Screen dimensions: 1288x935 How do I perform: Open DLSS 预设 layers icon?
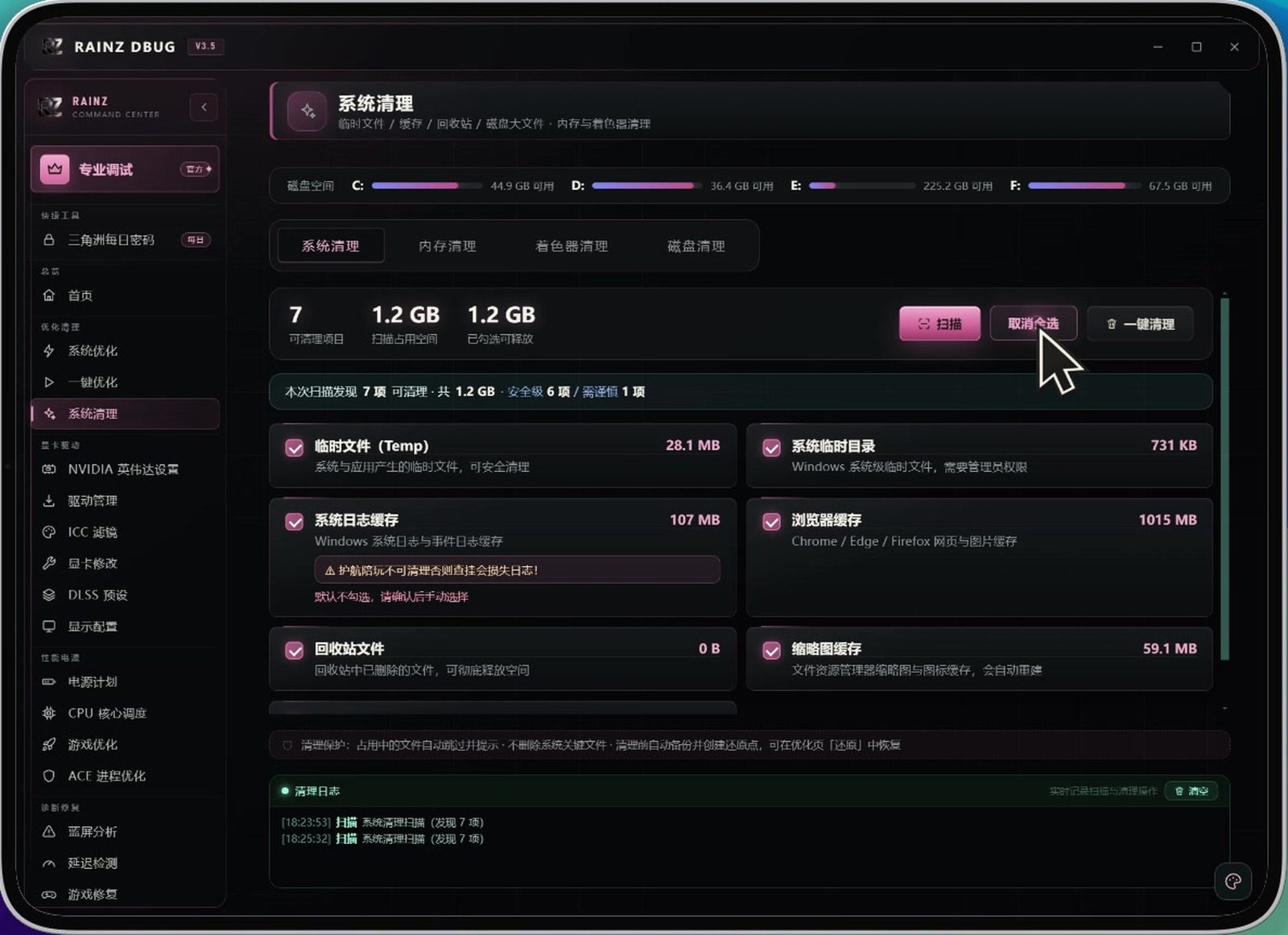pos(49,595)
